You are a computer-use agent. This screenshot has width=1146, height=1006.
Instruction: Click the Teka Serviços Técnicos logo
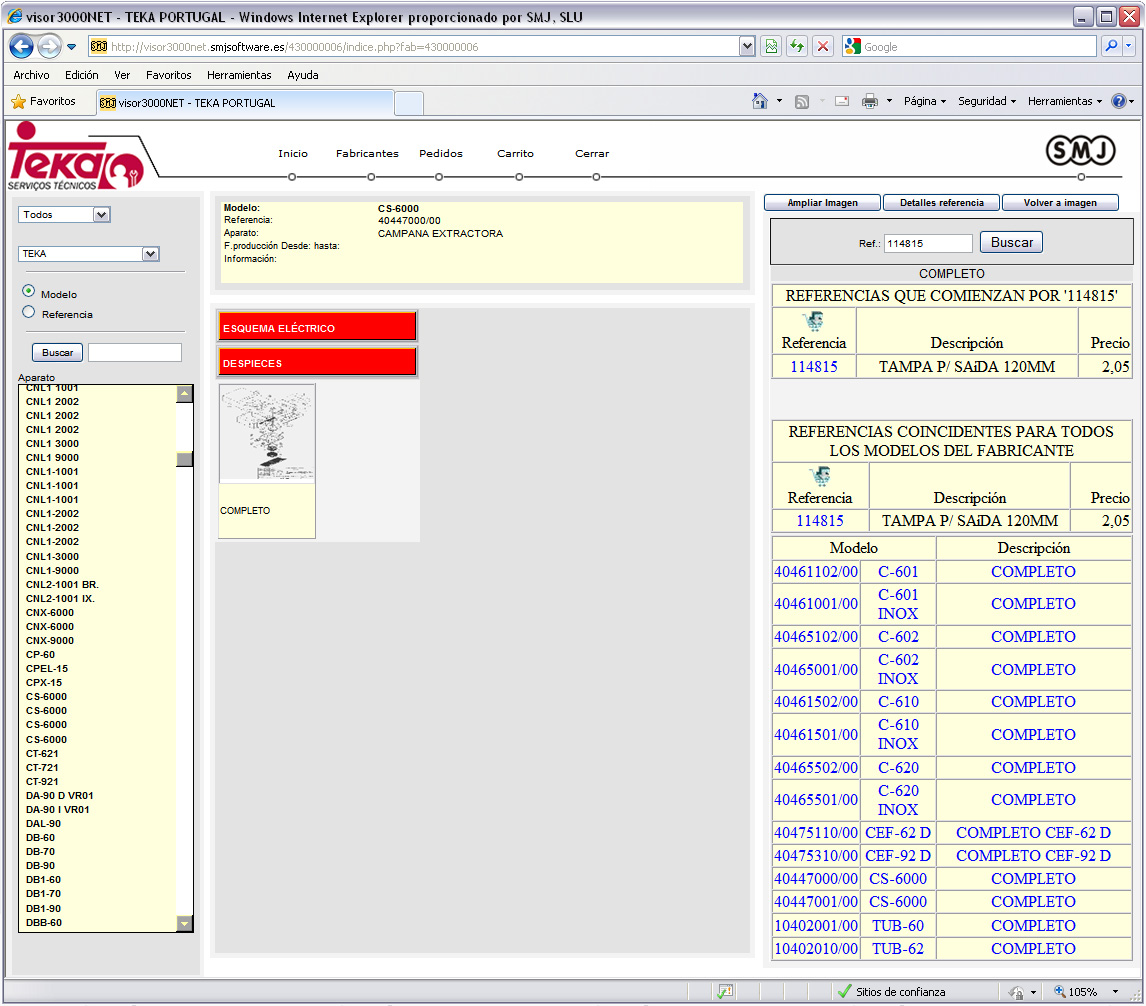76,156
